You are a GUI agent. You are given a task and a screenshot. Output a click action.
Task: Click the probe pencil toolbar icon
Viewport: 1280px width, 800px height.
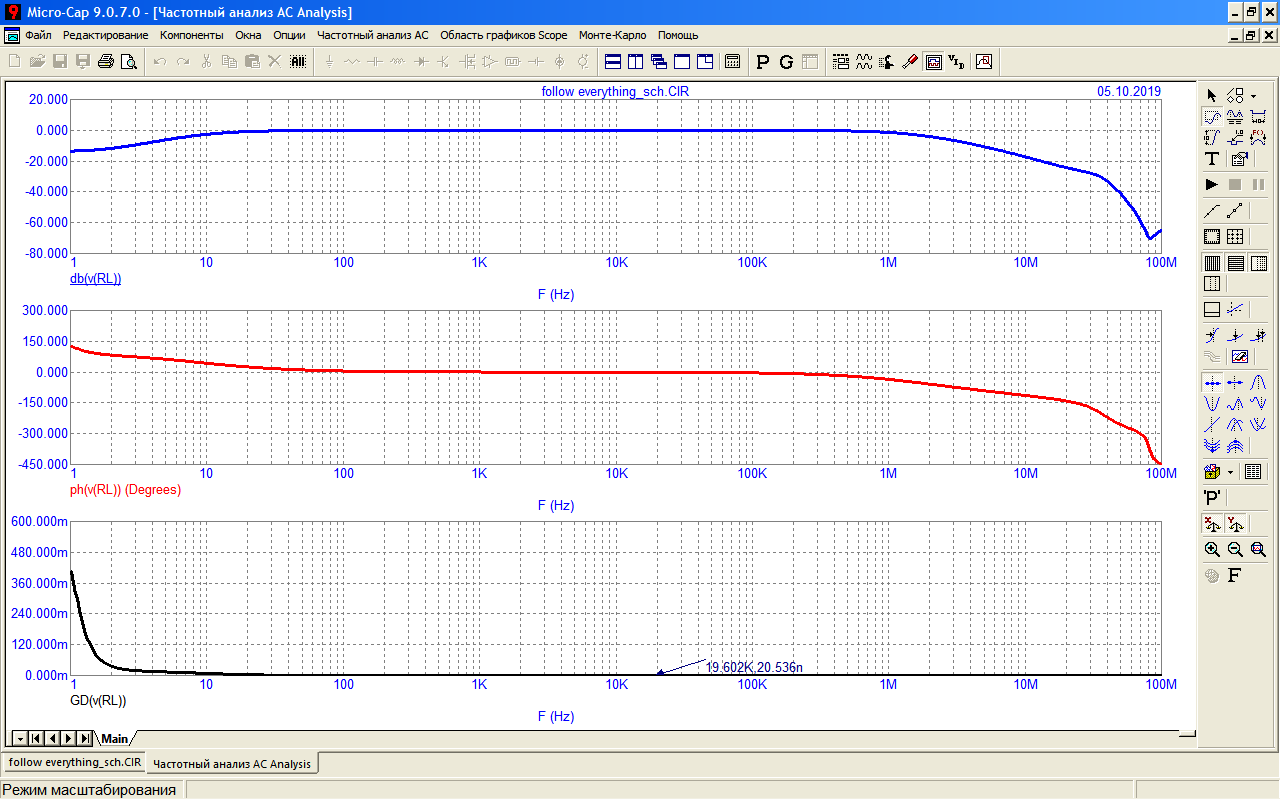point(909,62)
